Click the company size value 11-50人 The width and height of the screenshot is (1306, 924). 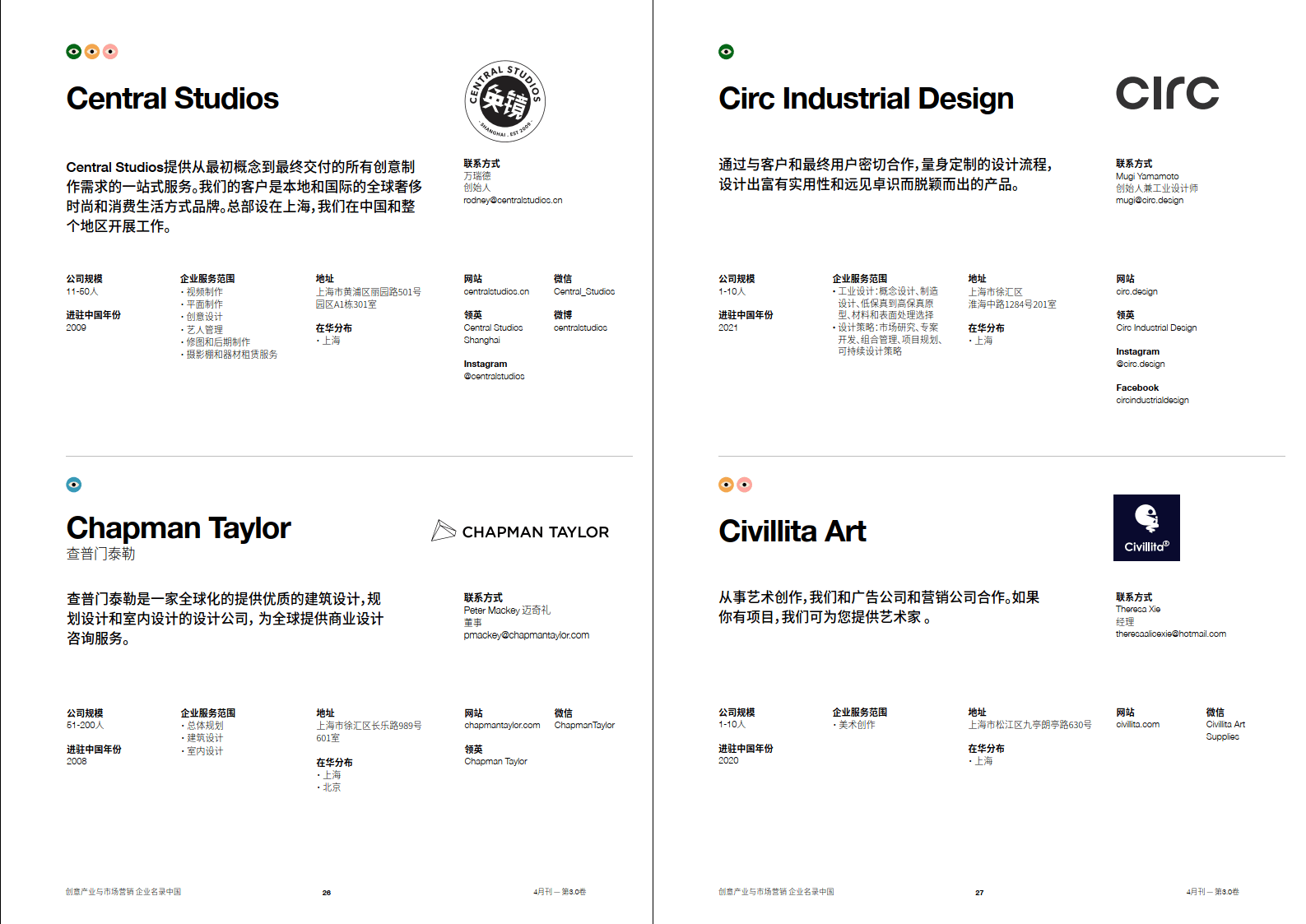coord(82,291)
